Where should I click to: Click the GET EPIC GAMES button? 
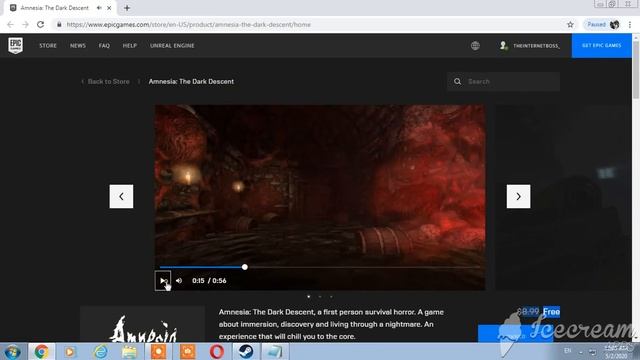click(x=602, y=46)
